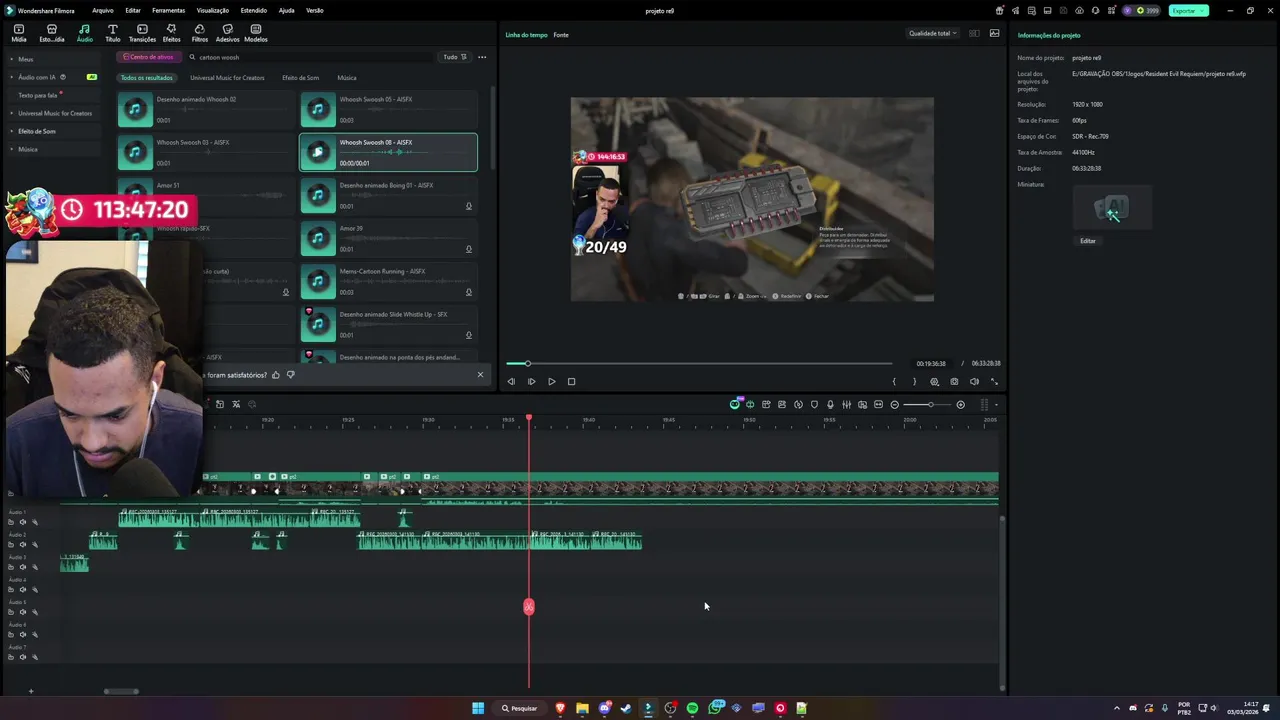This screenshot has width=1280, height=720.
Task: Zoom in the timeline with plus icon
Action: click(x=961, y=405)
